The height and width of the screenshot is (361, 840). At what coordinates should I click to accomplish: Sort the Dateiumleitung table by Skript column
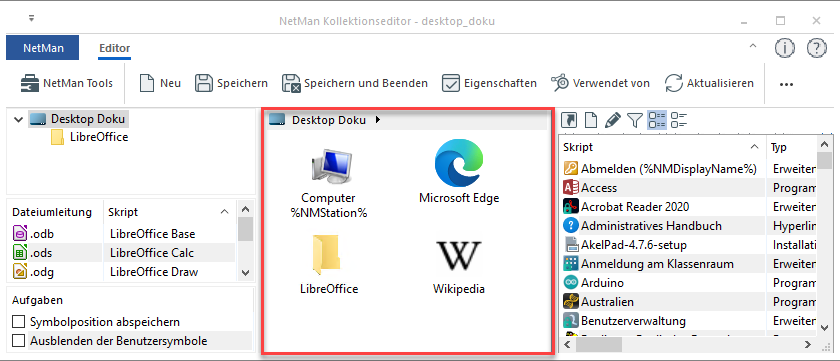click(169, 212)
